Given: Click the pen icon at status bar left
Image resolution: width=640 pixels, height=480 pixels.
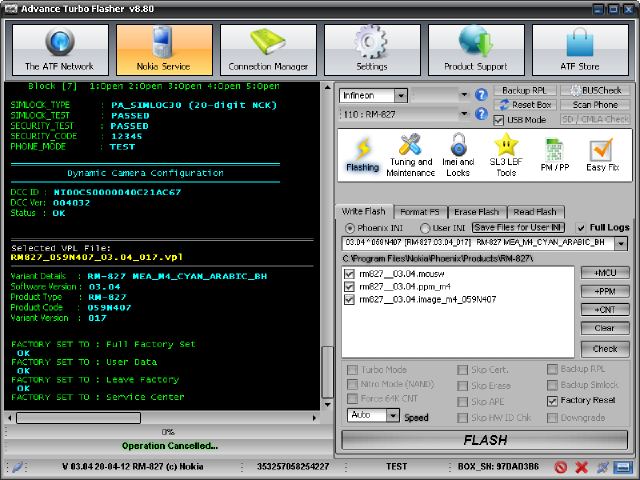Looking at the screenshot, I should point(17,467).
